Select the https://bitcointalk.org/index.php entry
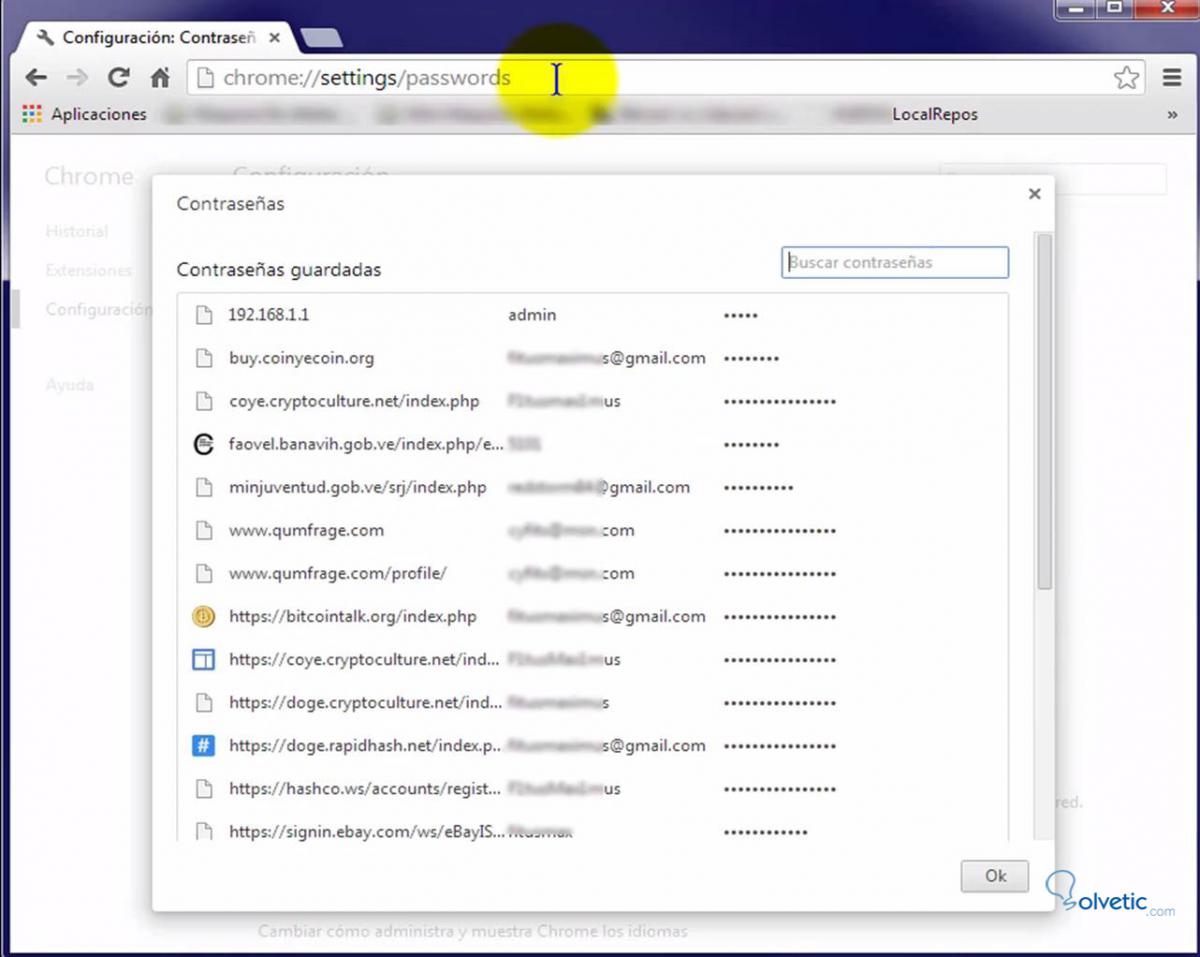Image resolution: width=1200 pixels, height=957 pixels. pos(593,616)
